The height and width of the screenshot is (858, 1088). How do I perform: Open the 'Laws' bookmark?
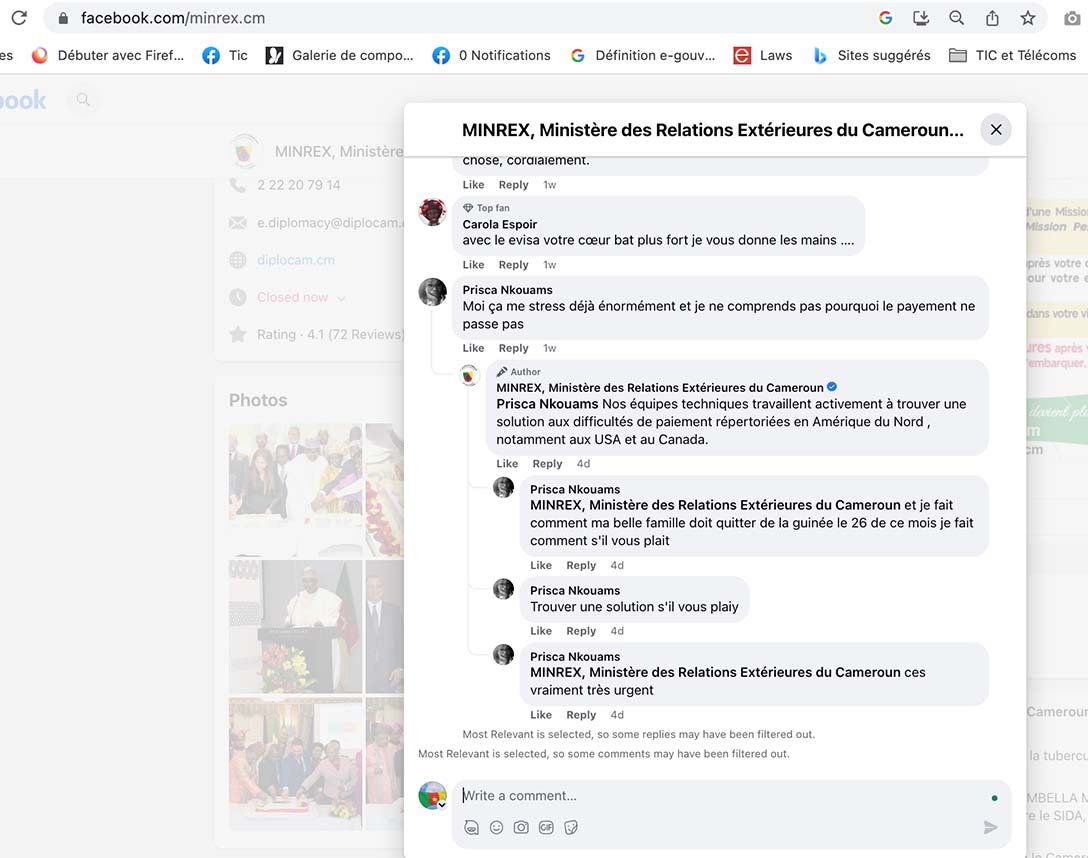763,55
